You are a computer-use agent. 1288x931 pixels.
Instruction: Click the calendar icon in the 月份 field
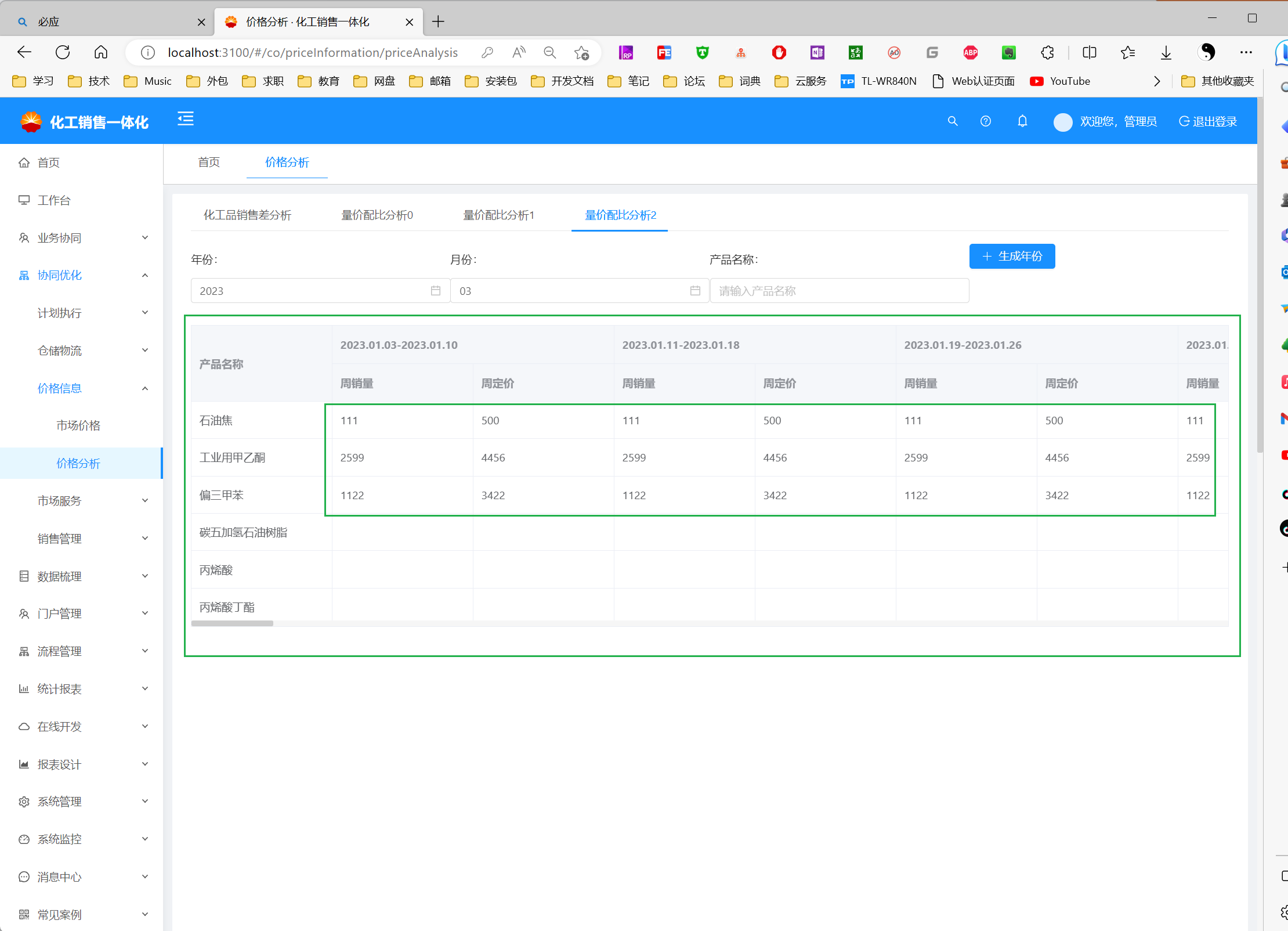(x=695, y=291)
